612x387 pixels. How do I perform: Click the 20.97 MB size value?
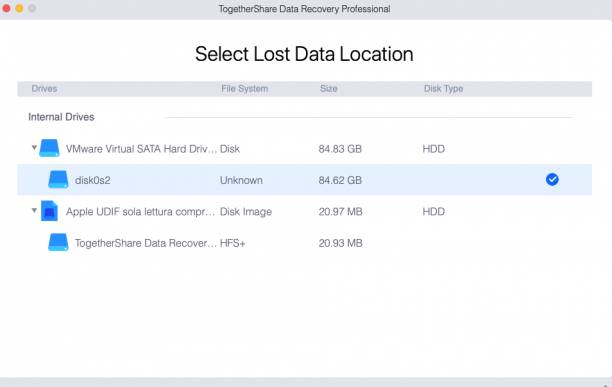point(340,211)
